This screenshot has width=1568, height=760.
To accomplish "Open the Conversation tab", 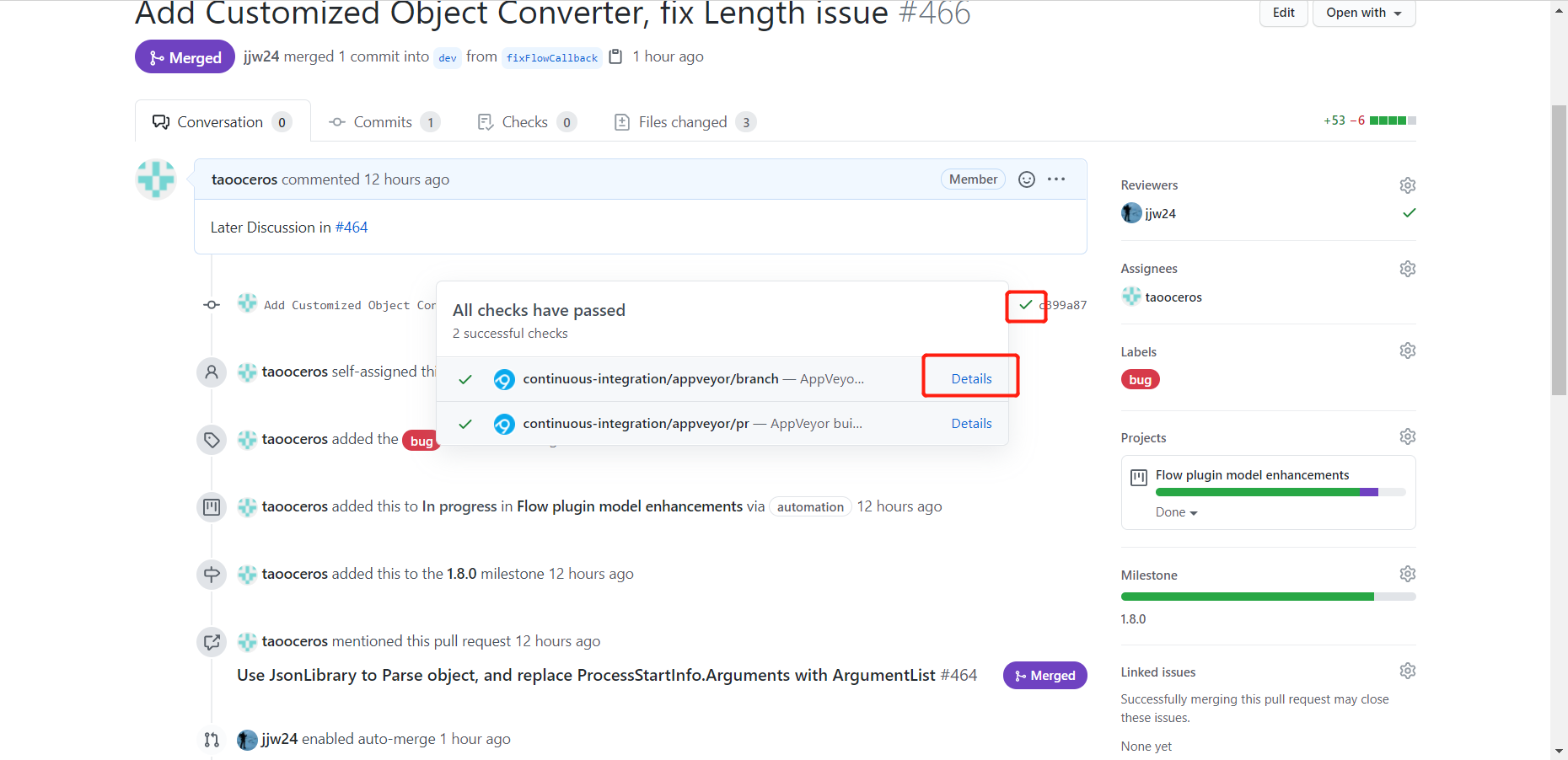I will (223, 121).
